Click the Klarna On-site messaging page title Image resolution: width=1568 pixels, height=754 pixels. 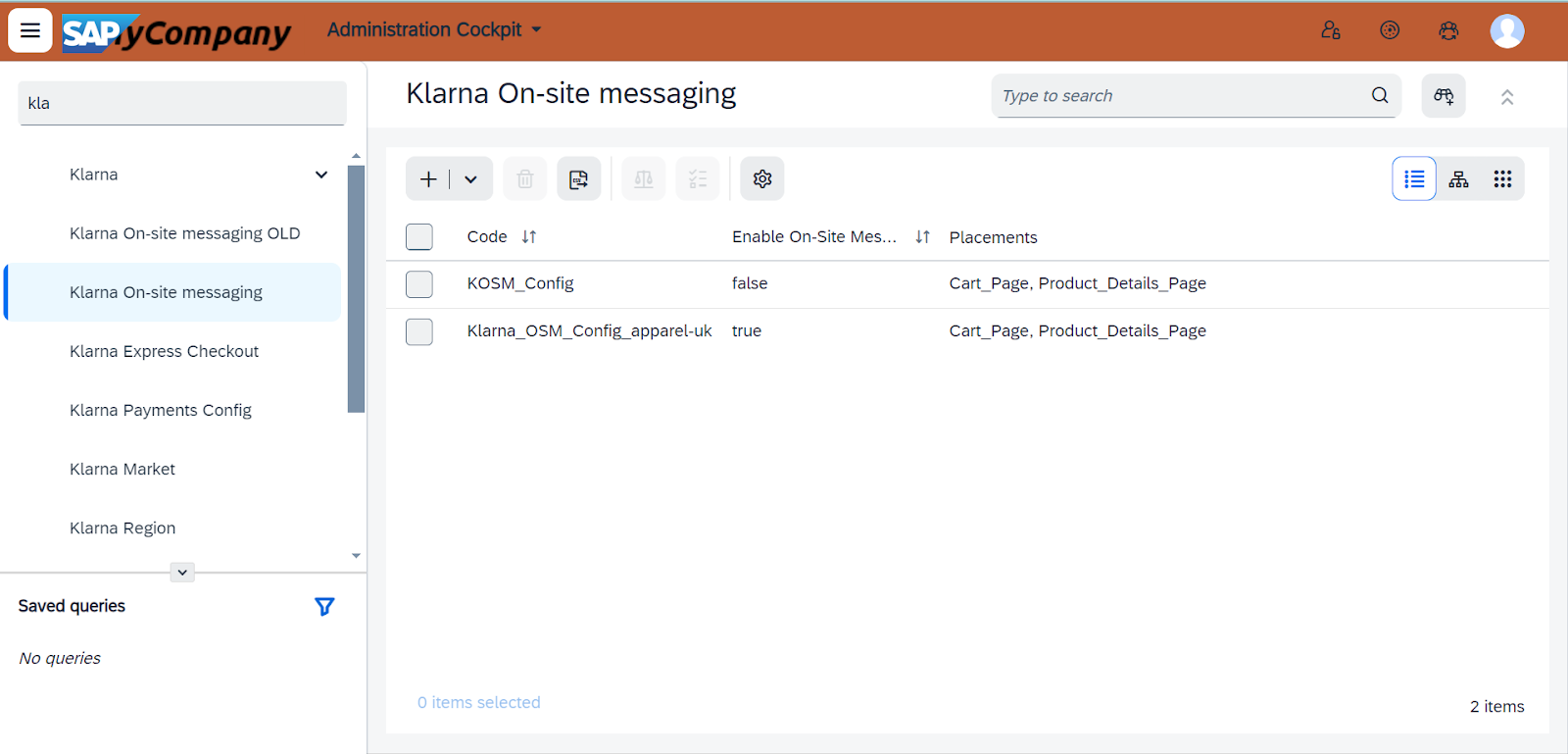[571, 93]
